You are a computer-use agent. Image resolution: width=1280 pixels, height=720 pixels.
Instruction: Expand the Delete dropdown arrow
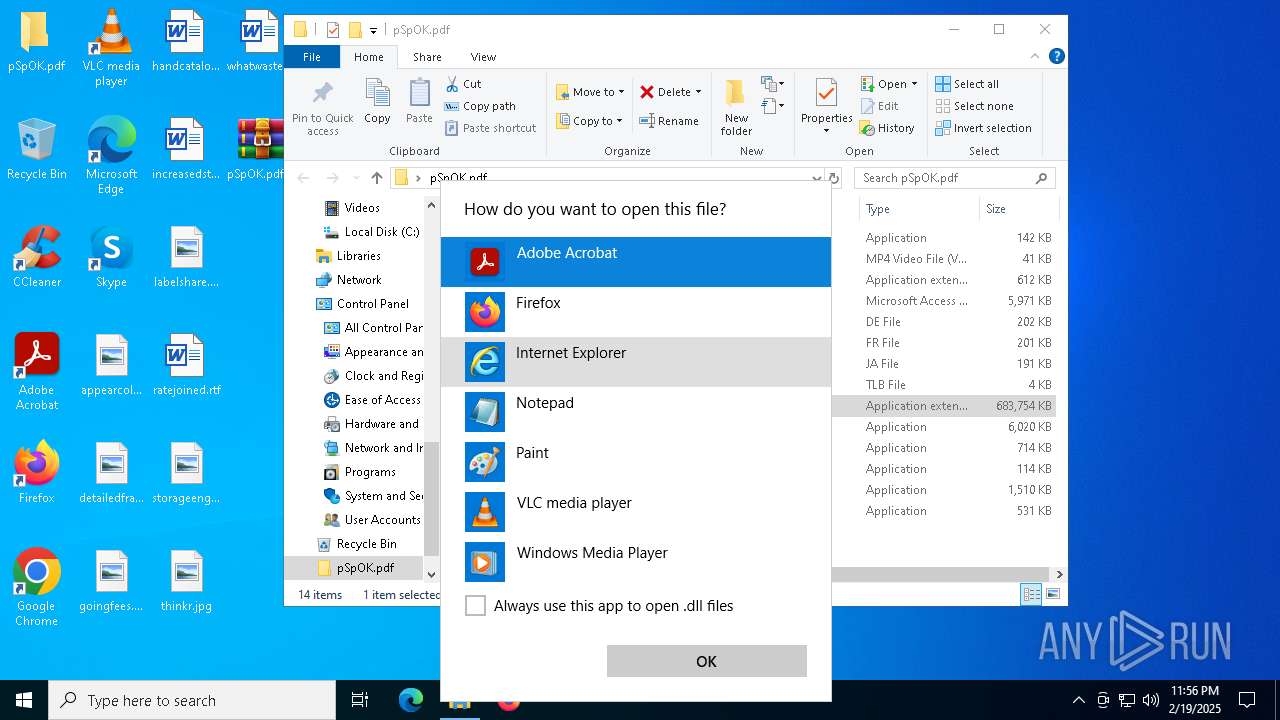pyautogui.click(x=698, y=92)
